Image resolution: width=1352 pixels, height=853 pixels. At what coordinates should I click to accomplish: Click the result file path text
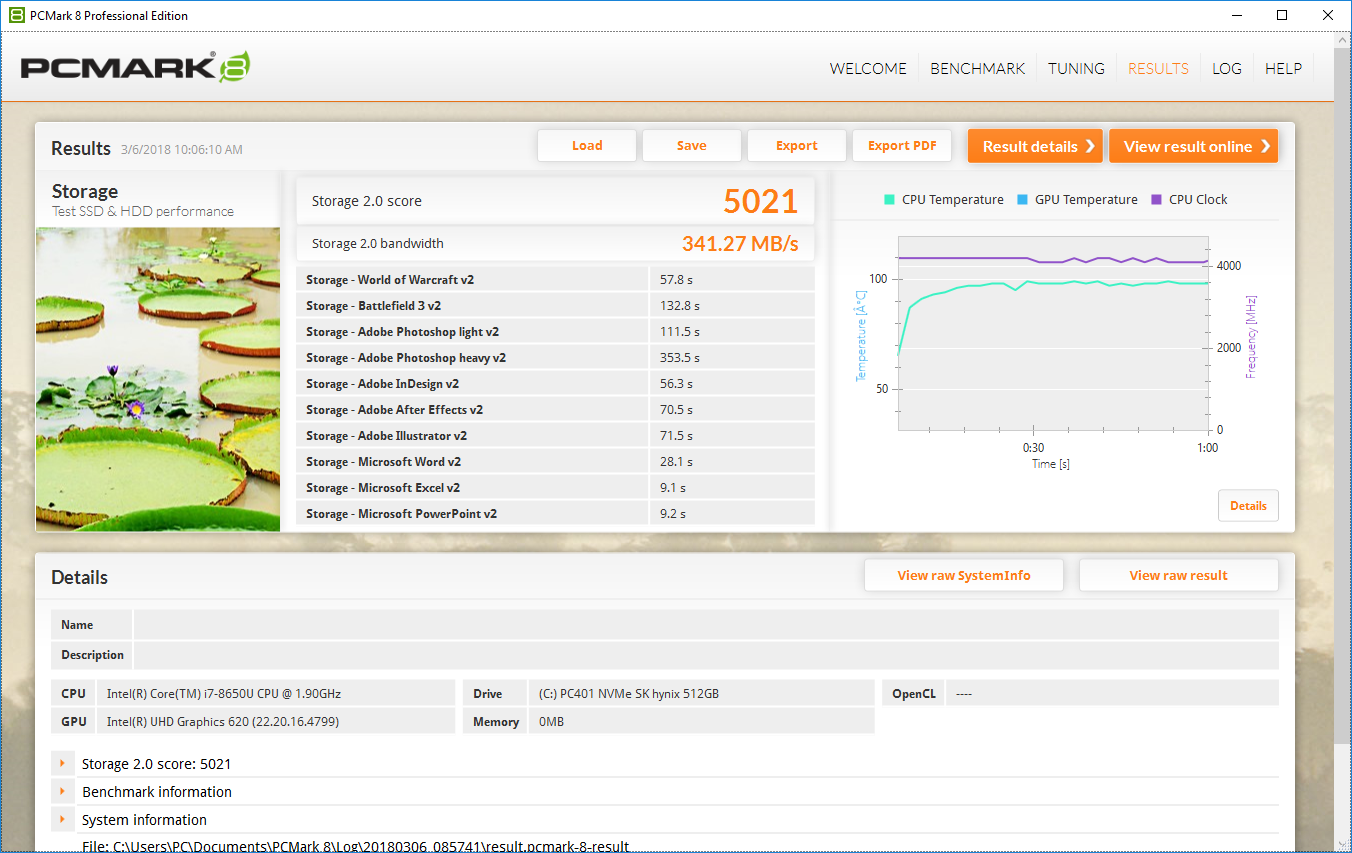click(x=356, y=846)
